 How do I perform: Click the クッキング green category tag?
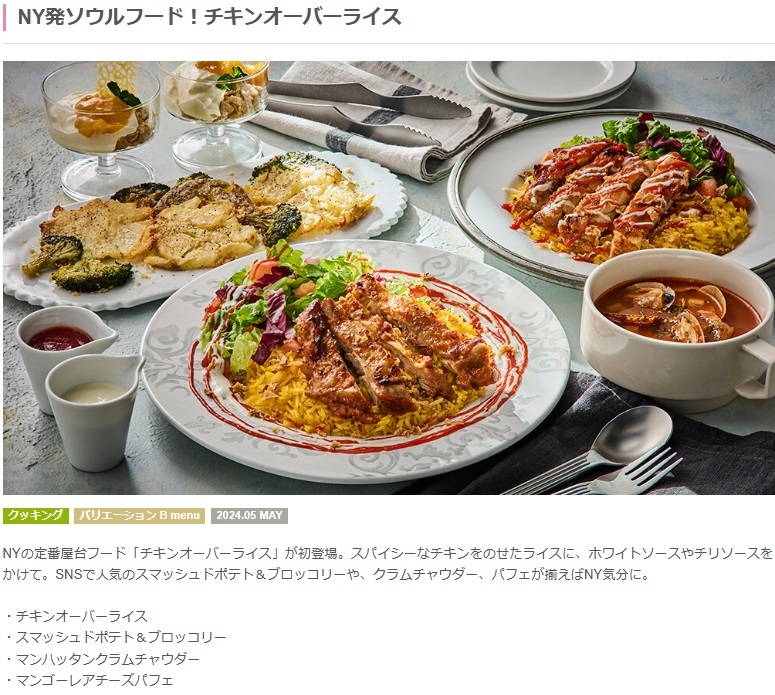click(x=36, y=515)
